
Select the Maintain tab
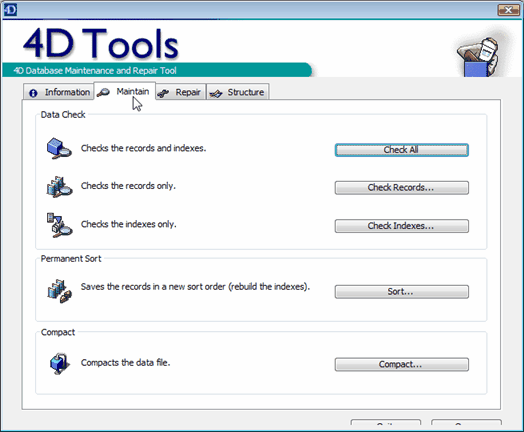(x=125, y=91)
